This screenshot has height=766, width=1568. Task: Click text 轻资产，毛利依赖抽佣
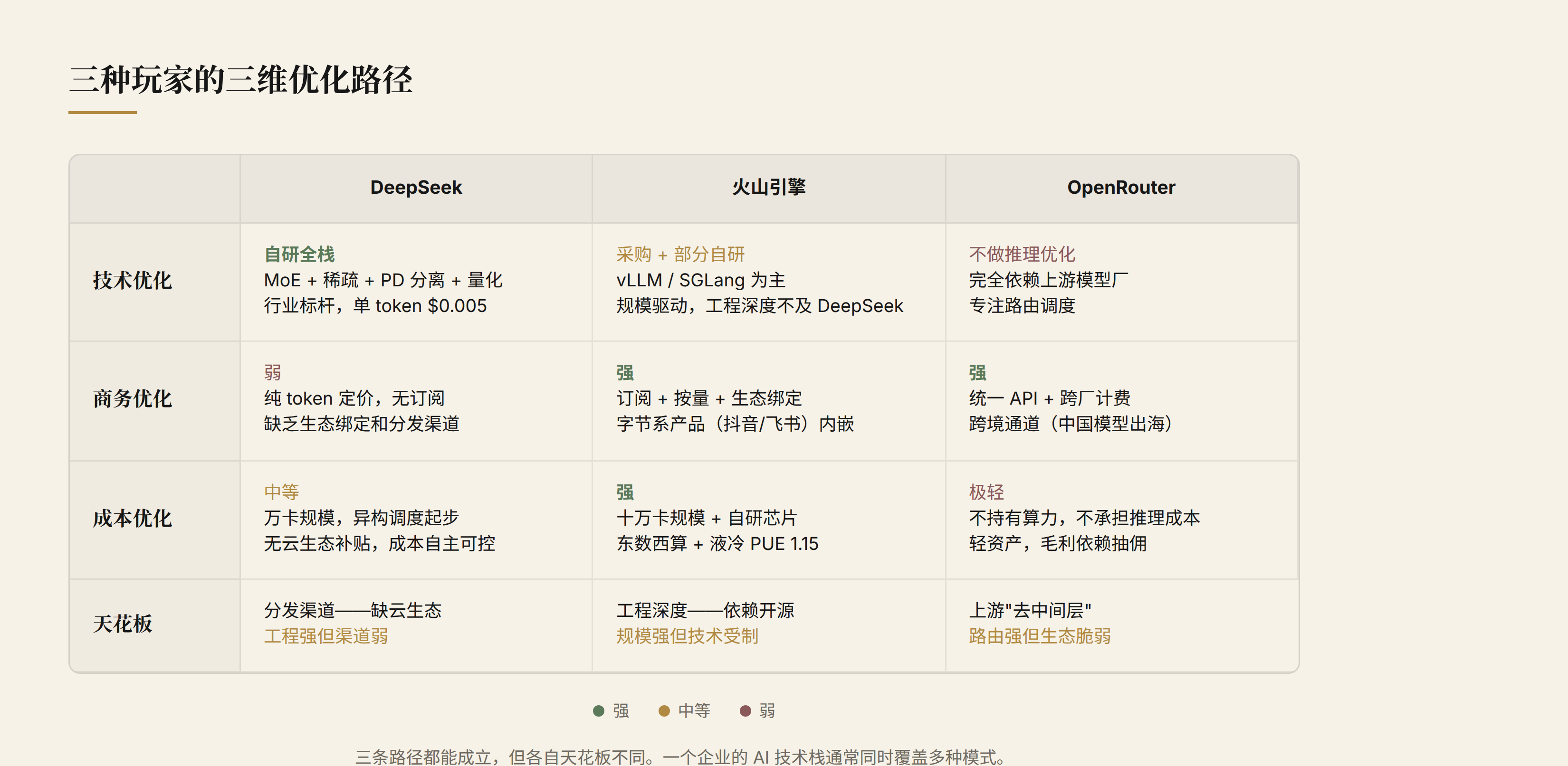click(1057, 543)
